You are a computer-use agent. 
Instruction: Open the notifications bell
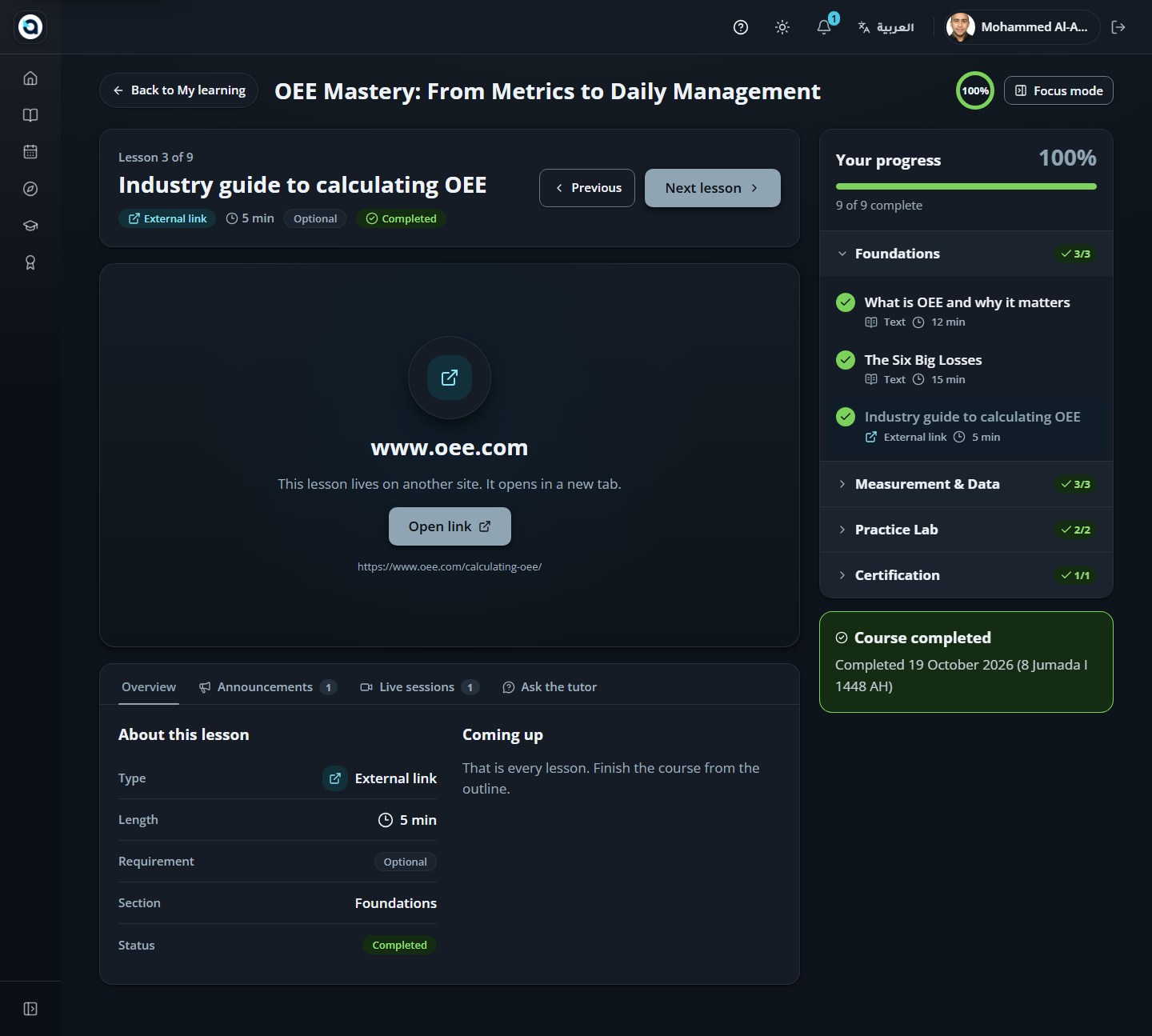click(824, 27)
